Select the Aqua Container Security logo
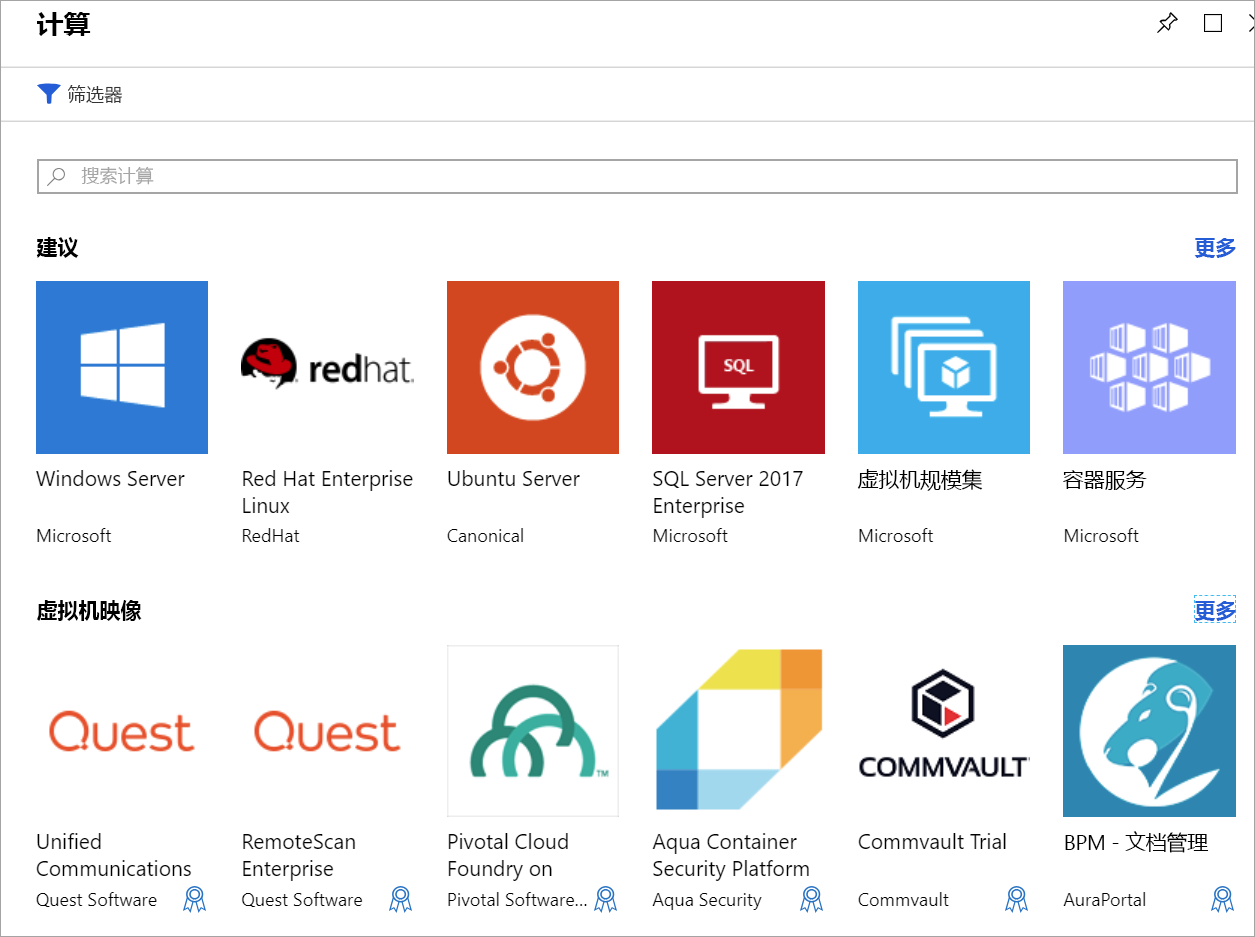This screenshot has width=1255, height=937. [738, 731]
